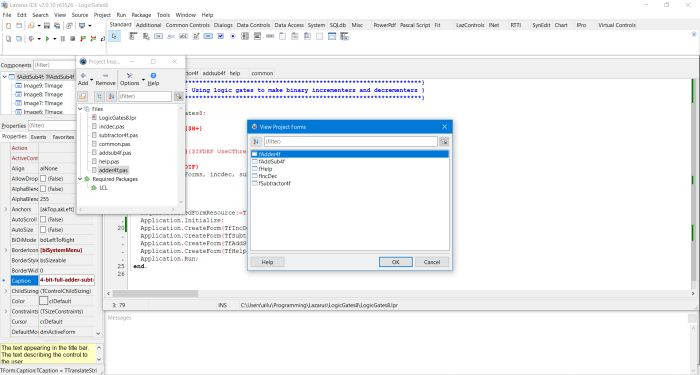Click the New Unit toolbar icon

click(x=8, y=26)
